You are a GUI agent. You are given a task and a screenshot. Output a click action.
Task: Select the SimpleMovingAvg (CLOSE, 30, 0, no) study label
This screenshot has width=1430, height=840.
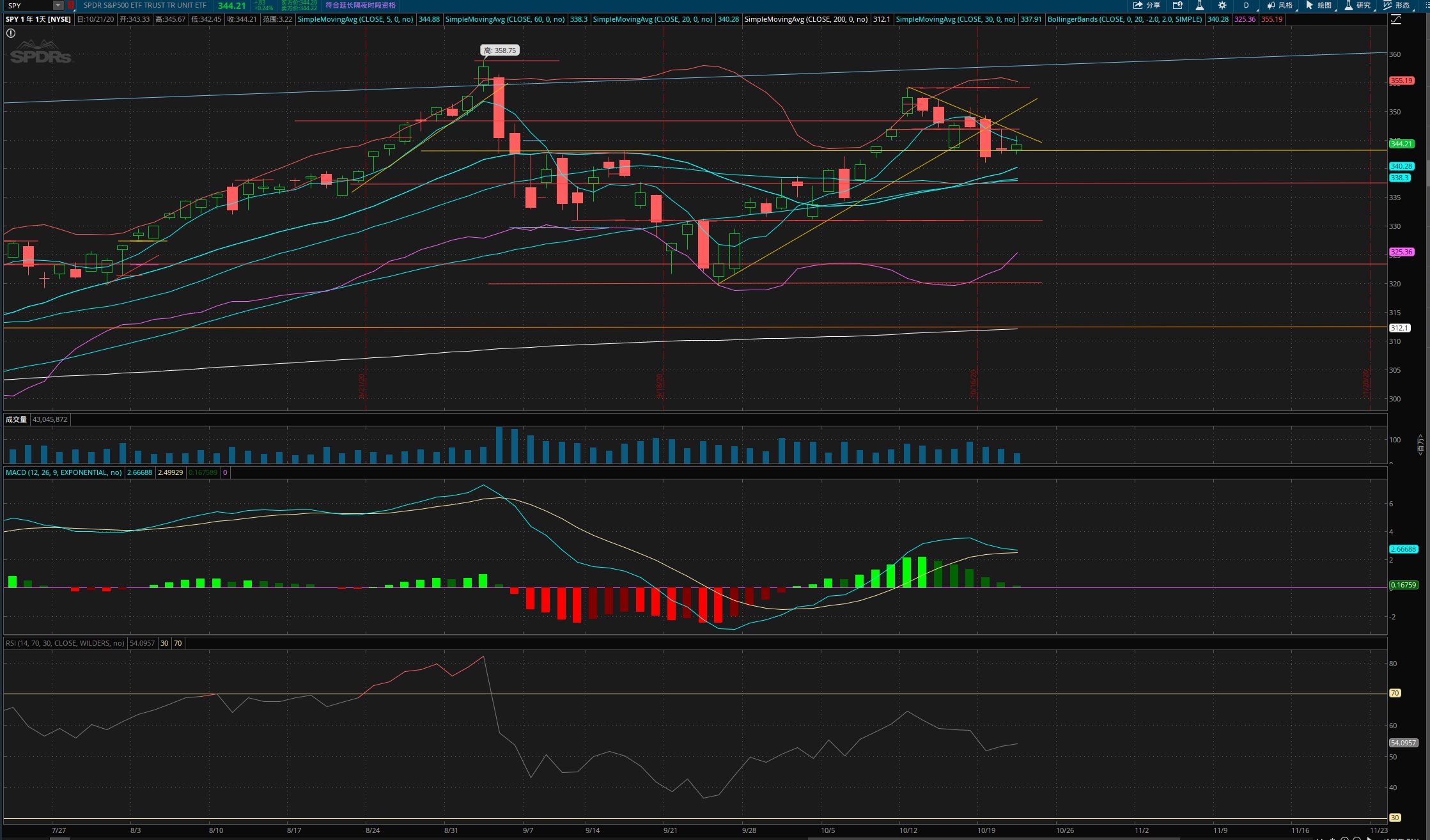point(956,19)
